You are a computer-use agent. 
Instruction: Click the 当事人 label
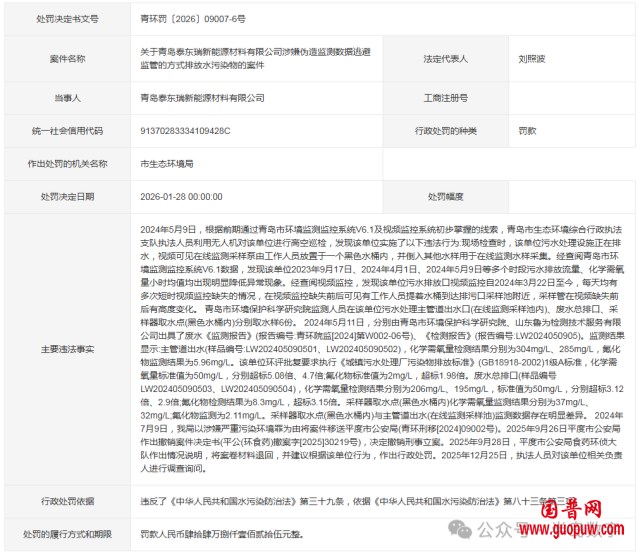coord(67,98)
